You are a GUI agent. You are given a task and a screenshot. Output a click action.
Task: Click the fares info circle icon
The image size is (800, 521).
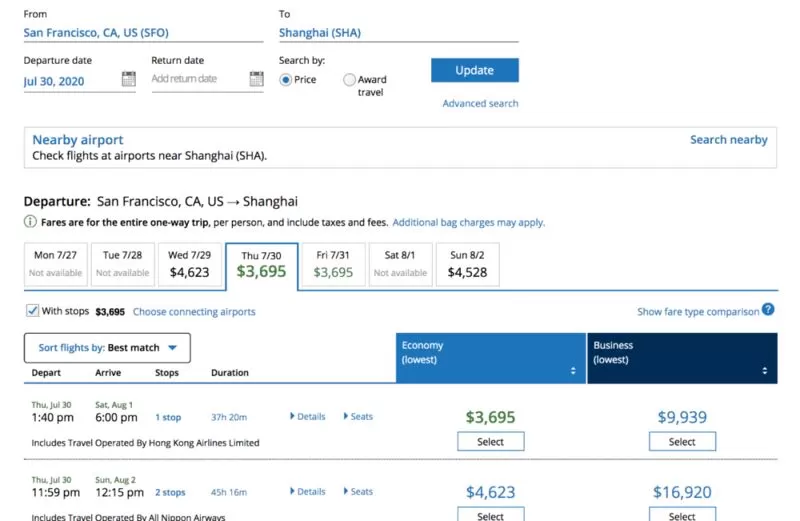tap(30, 221)
